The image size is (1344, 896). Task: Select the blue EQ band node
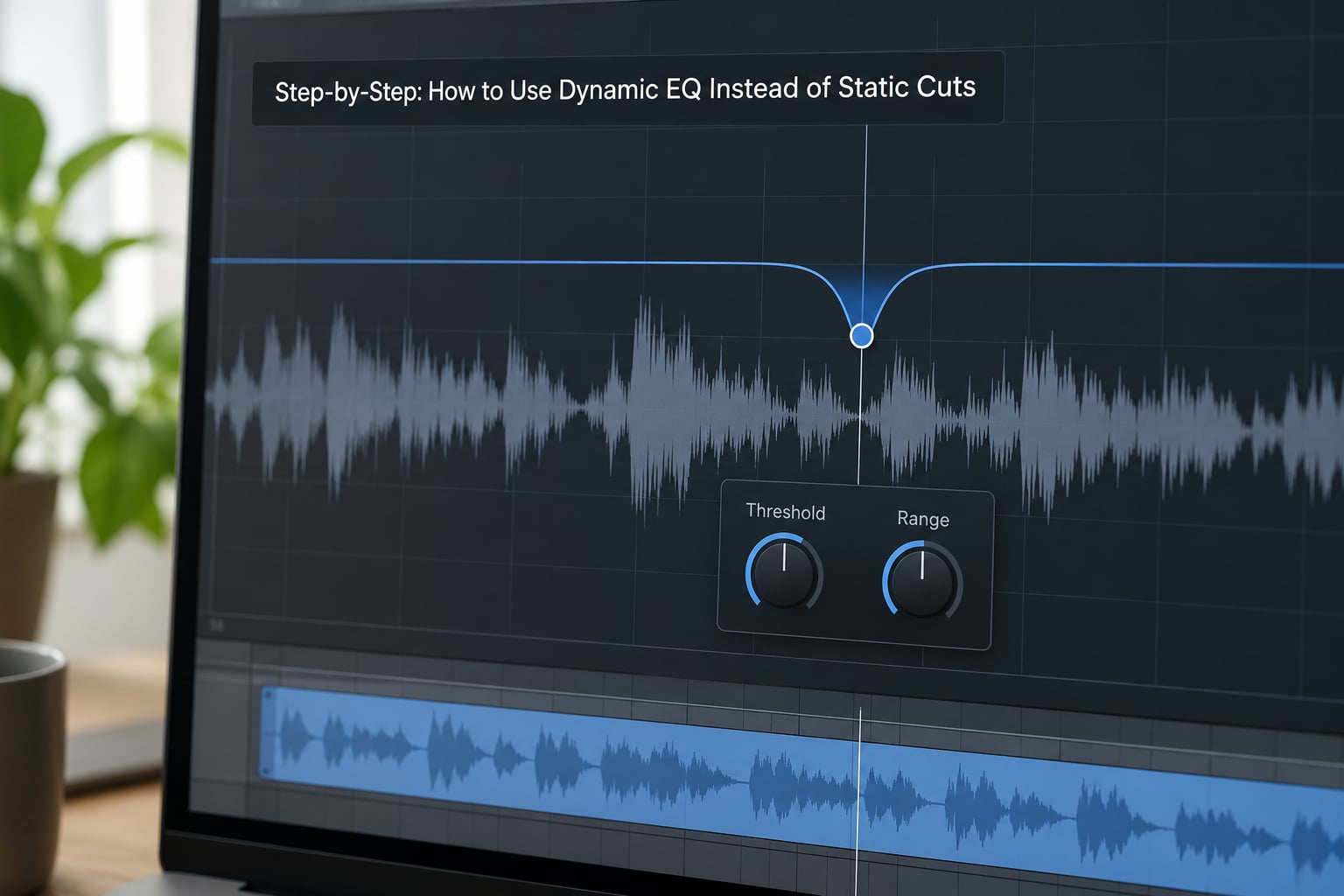point(862,335)
